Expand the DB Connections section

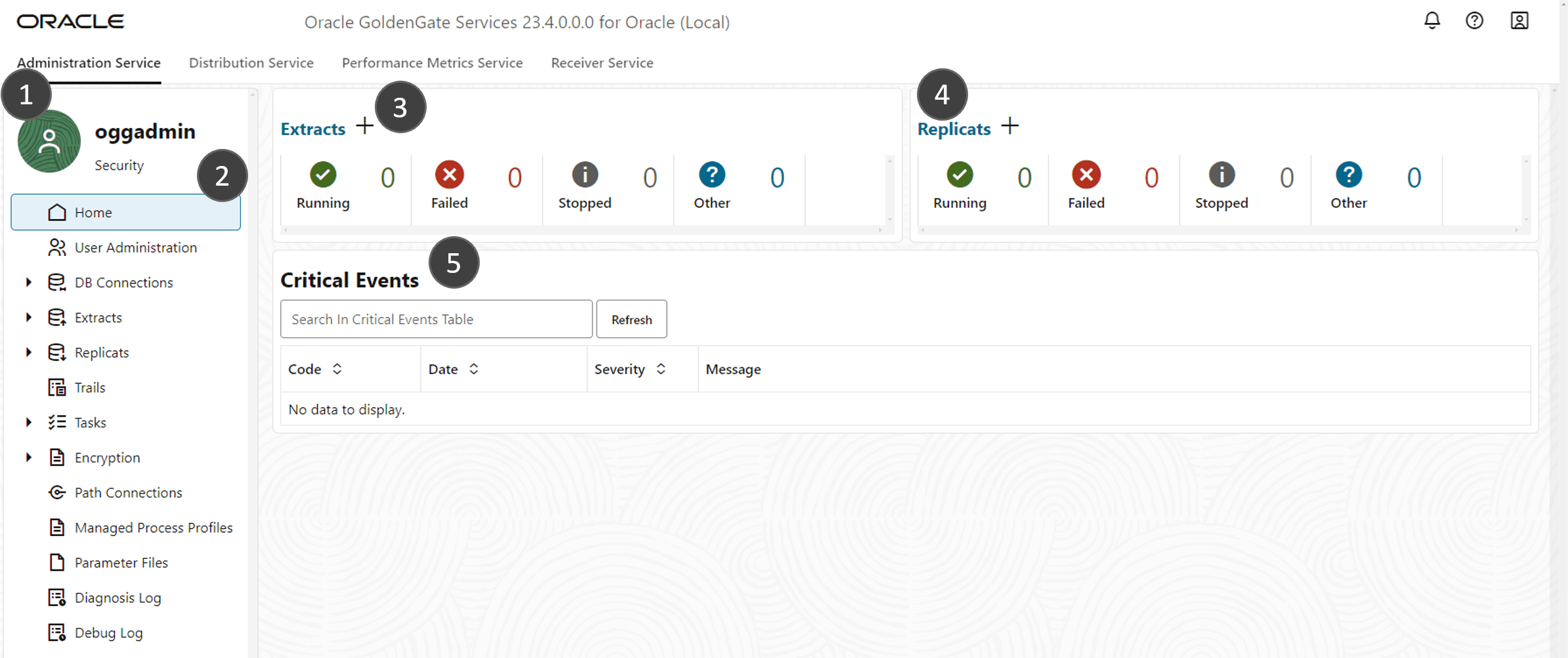[x=28, y=281]
